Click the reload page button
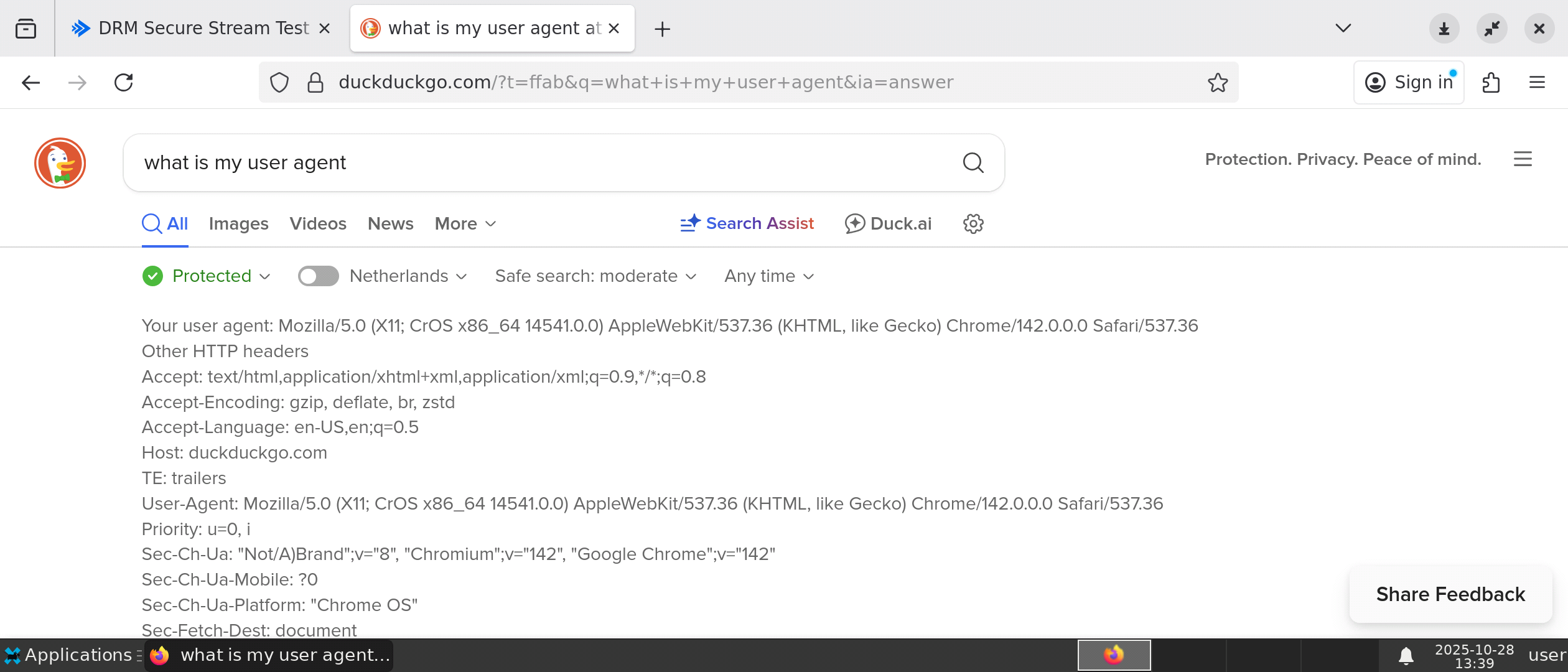Screen dimensions: 1568x672 point(124,82)
